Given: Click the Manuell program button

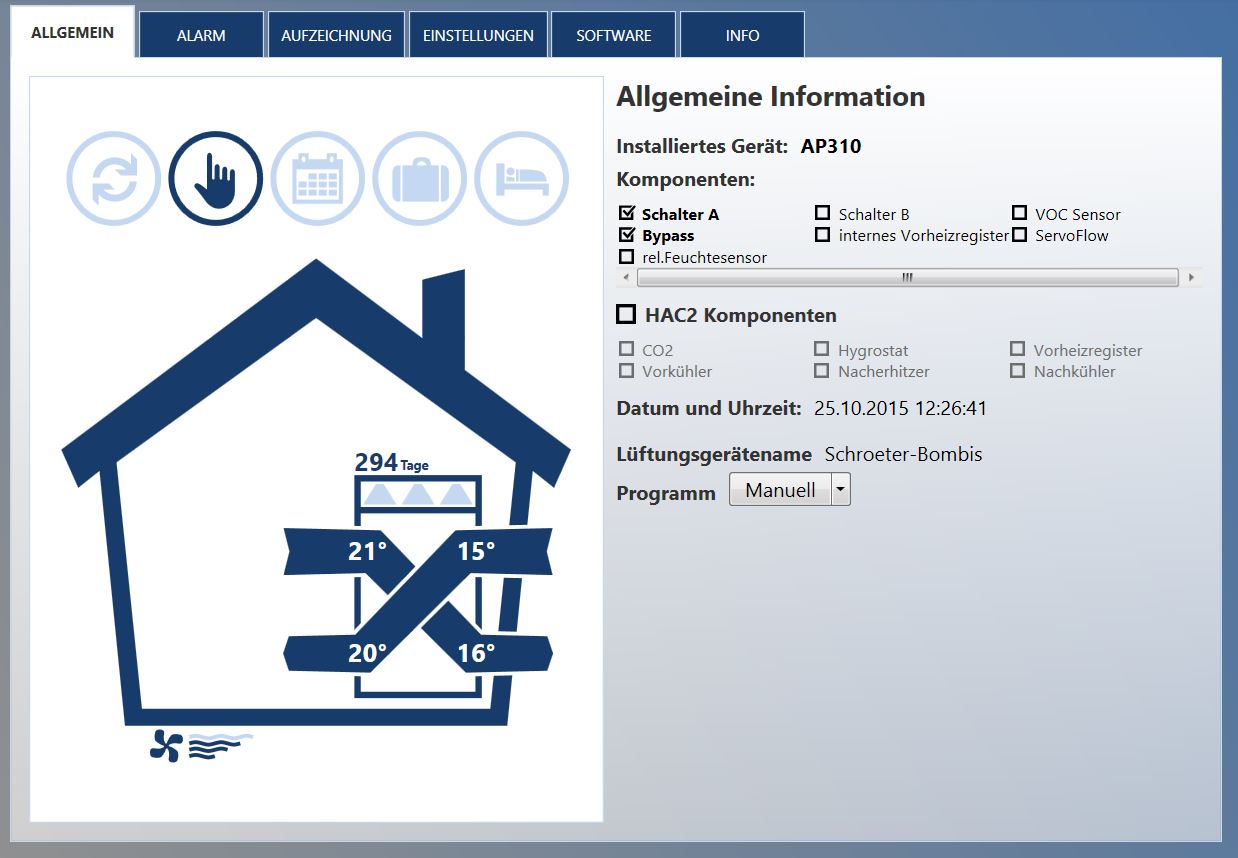Looking at the screenshot, I should [781, 489].
